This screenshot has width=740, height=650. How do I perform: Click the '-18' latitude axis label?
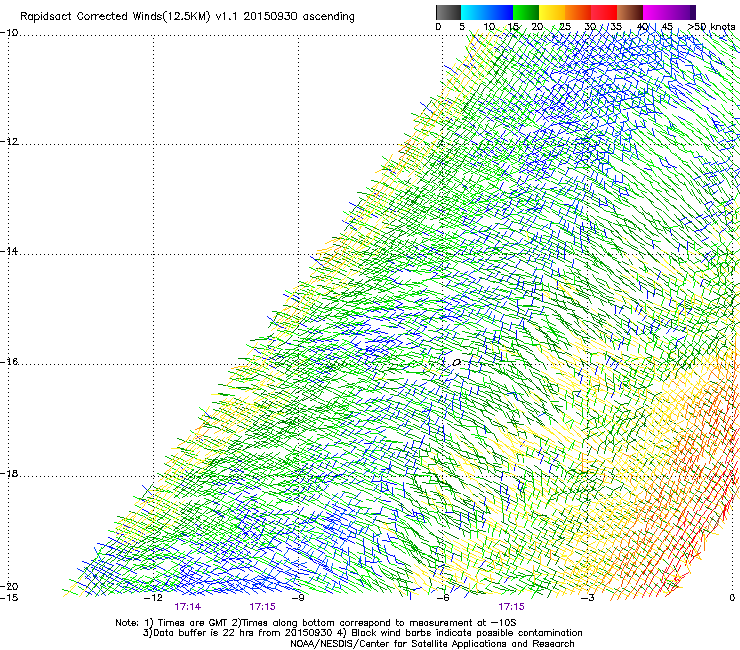(9, 473)
